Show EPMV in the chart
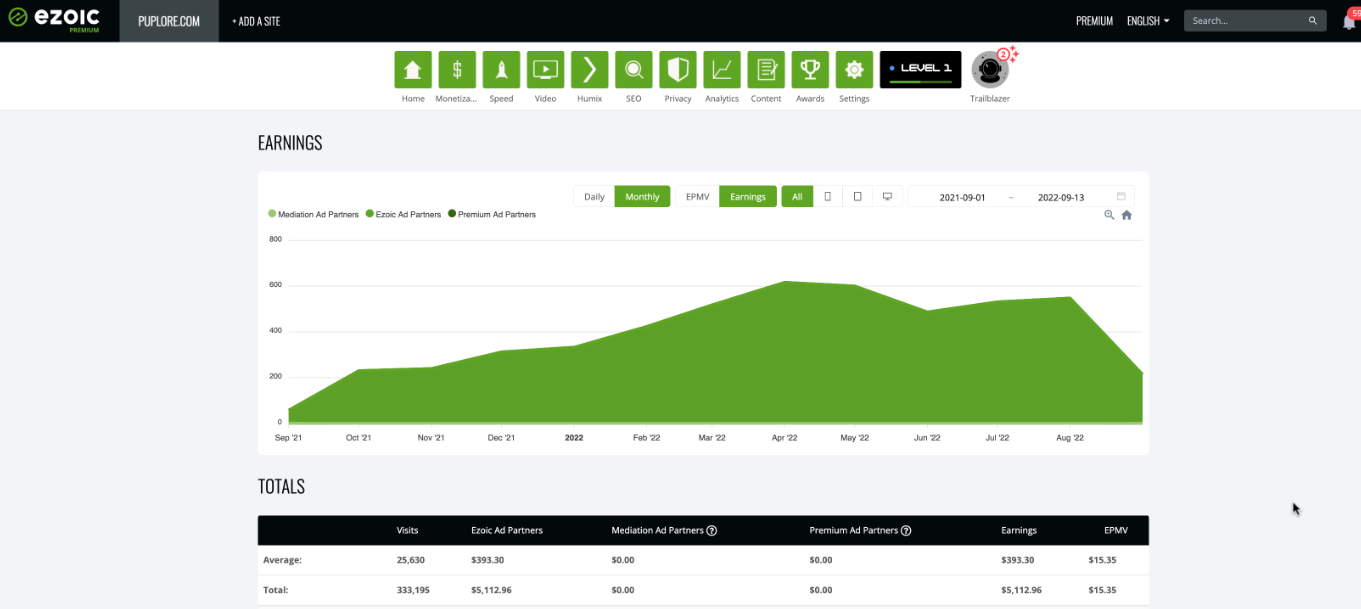 click(697, 197)
